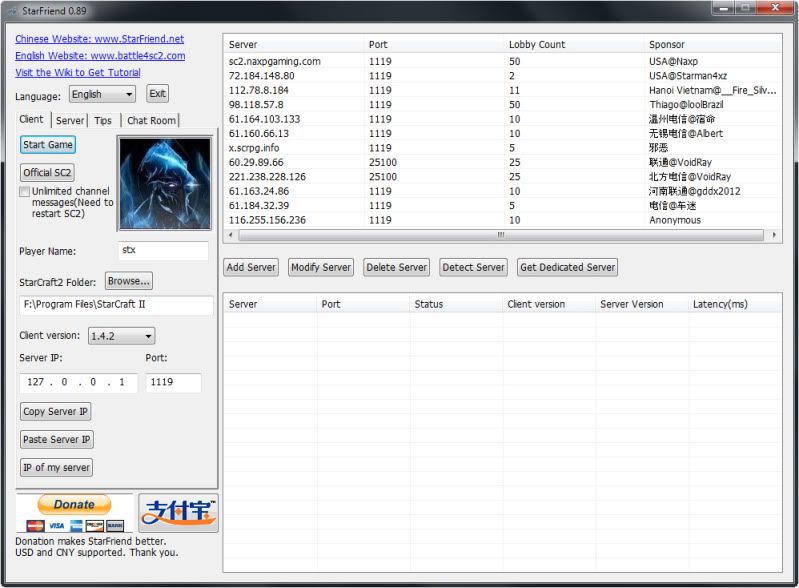Screen dimensions: 799x588
Task: Switch to the Client tab
Action: [32, 119]
